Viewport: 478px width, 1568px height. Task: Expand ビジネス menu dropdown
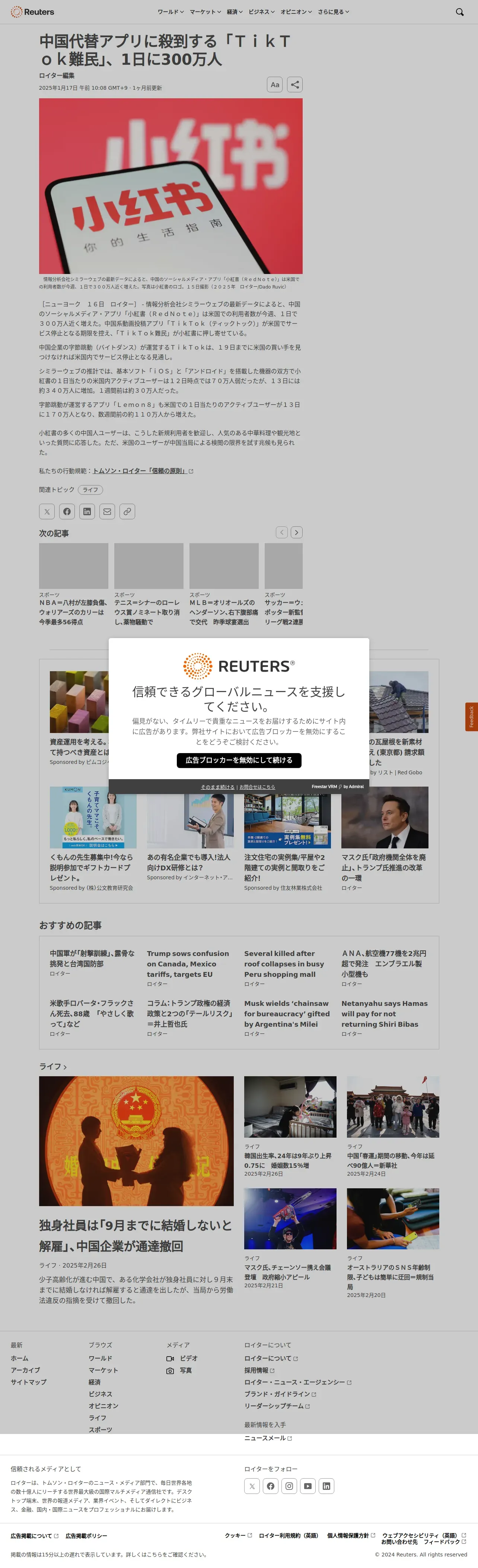click(x=261, y=12)
